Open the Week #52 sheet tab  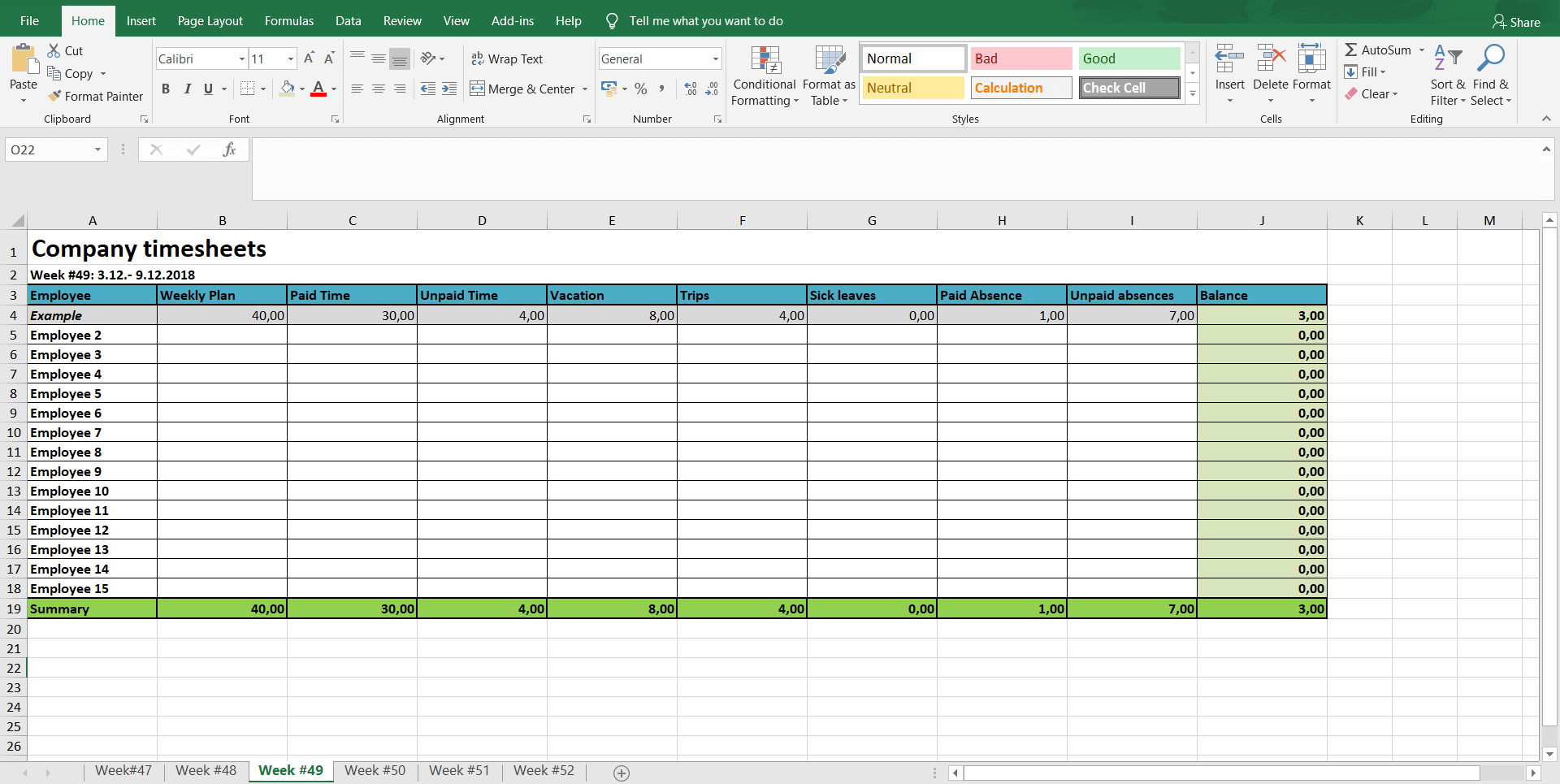543,770
